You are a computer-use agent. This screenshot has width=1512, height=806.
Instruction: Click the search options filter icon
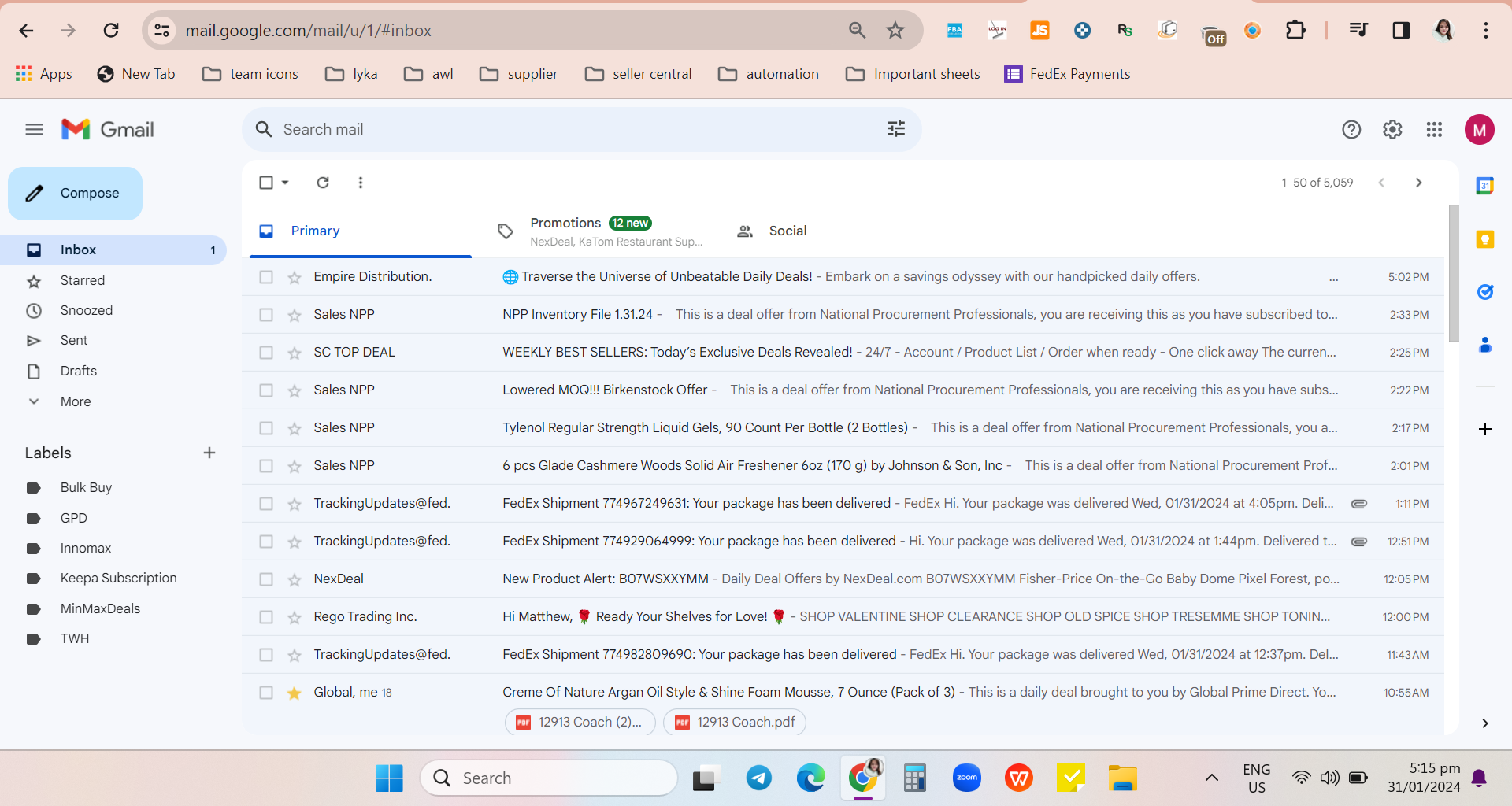click(x=896, y=129)
